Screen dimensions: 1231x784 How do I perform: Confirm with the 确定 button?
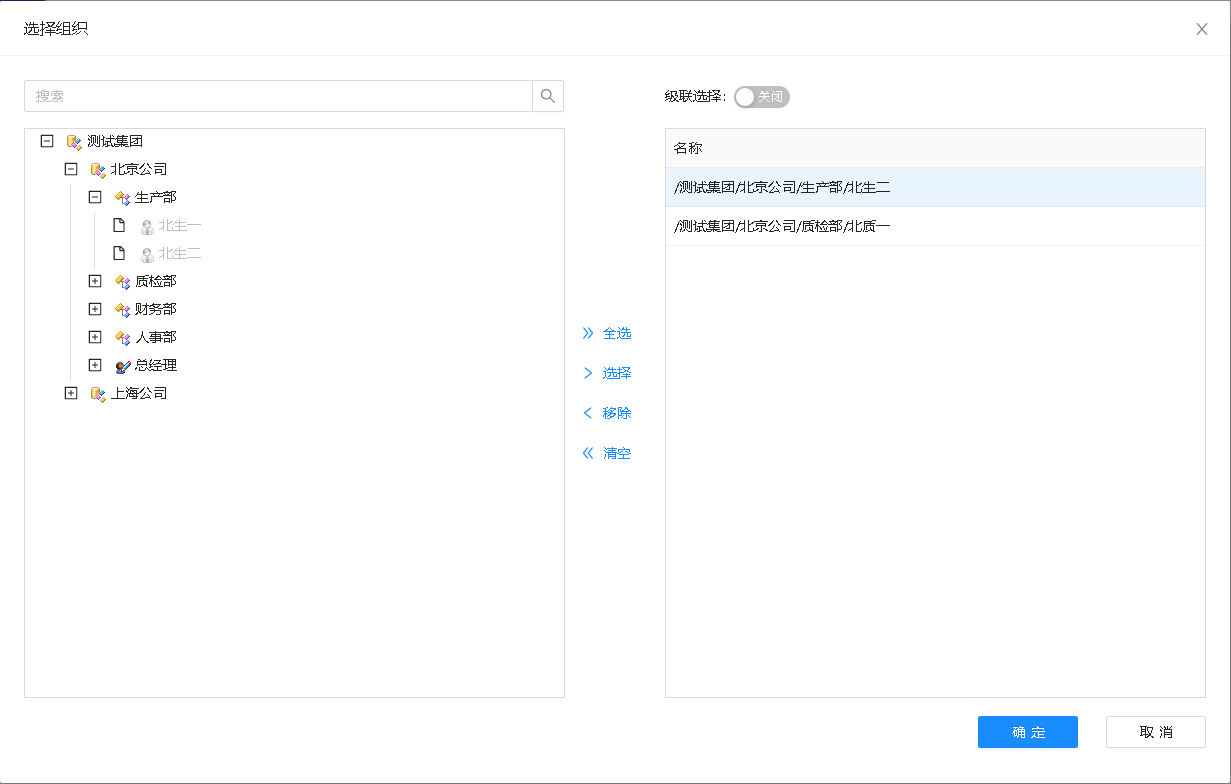[1027, 732]
